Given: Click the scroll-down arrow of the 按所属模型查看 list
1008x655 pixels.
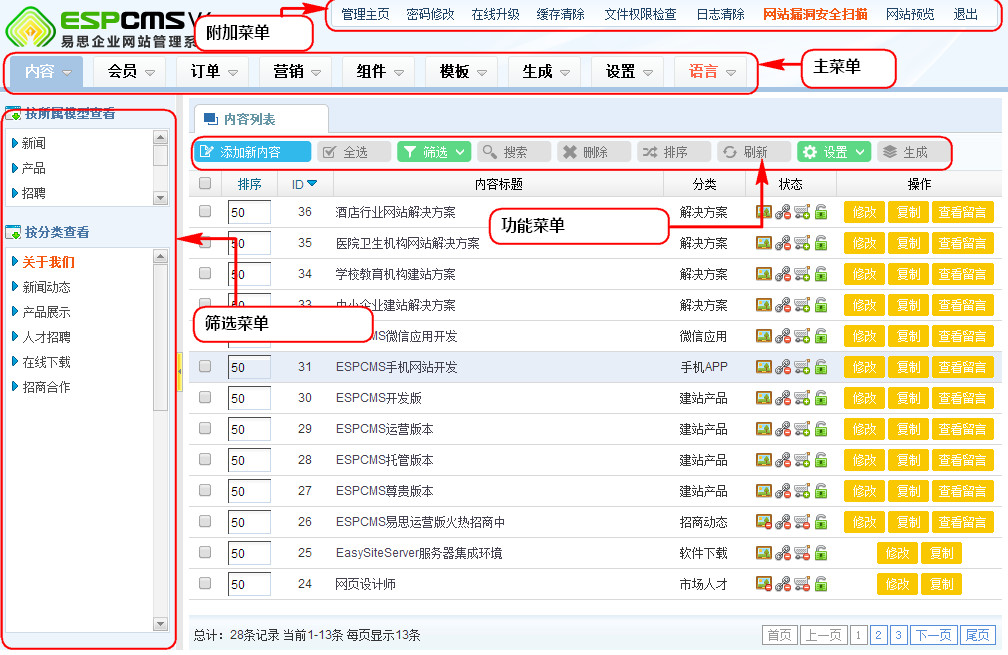Looking at the screenshot, I should [161, 198].
